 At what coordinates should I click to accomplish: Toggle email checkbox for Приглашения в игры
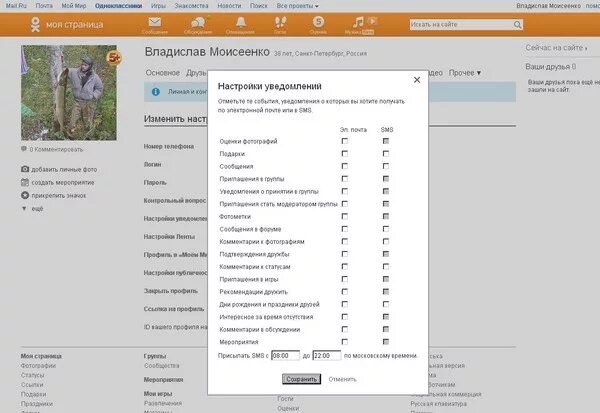(345, 279)
